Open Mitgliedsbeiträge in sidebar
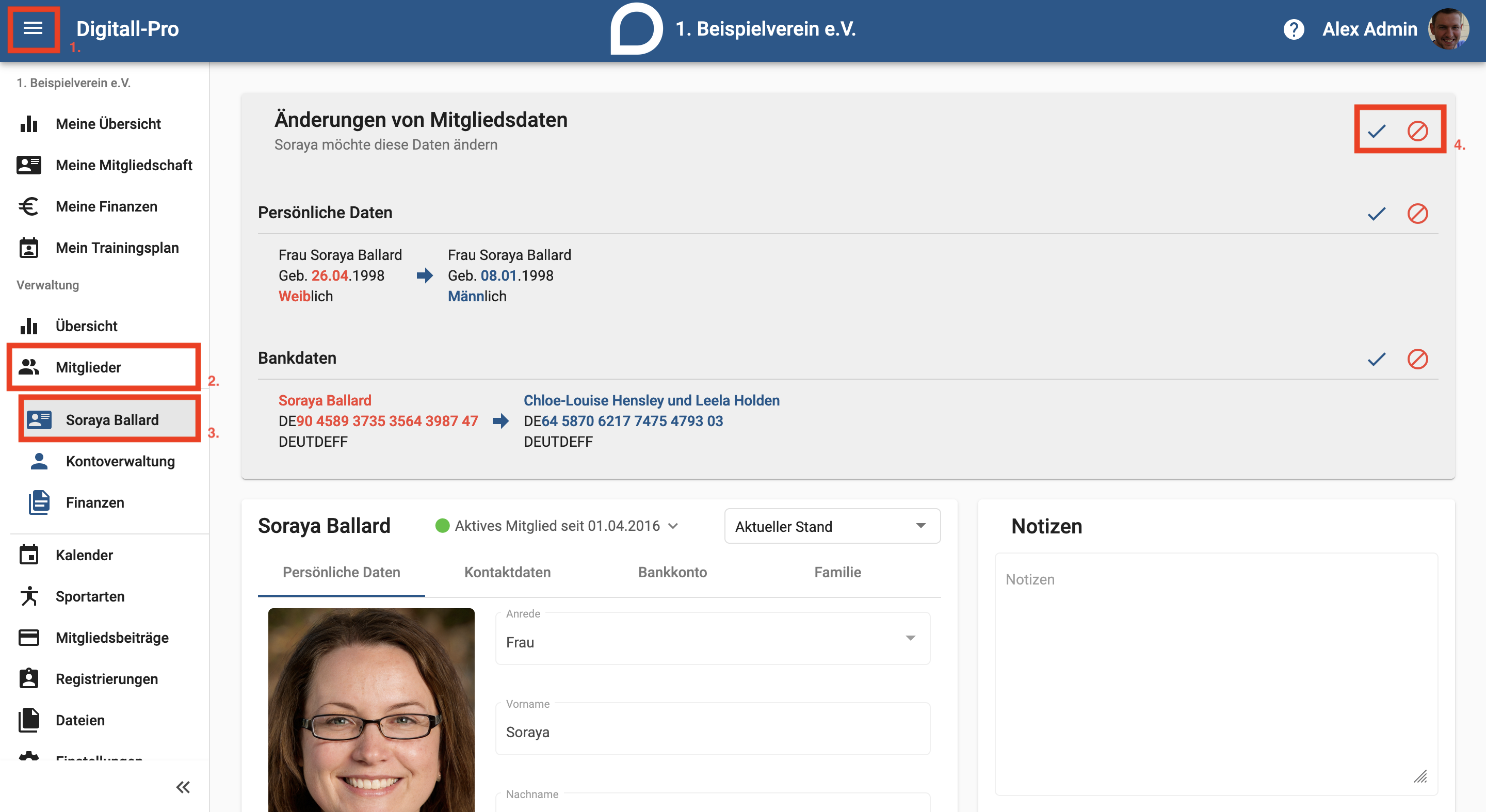 104,637
